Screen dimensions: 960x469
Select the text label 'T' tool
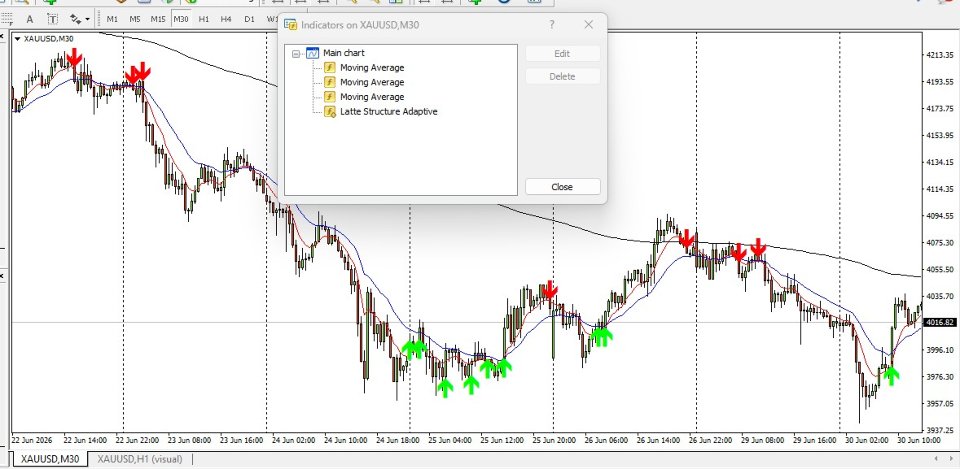[53, 19]
